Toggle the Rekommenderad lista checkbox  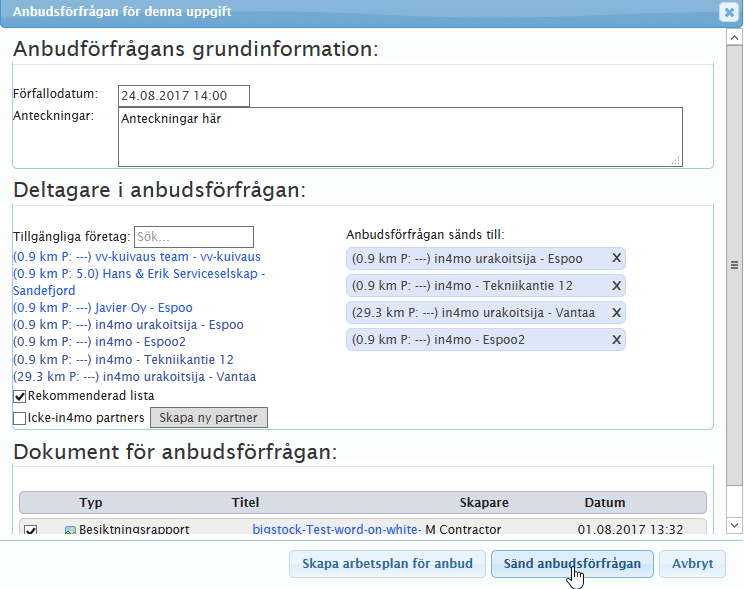pos(19,396)
